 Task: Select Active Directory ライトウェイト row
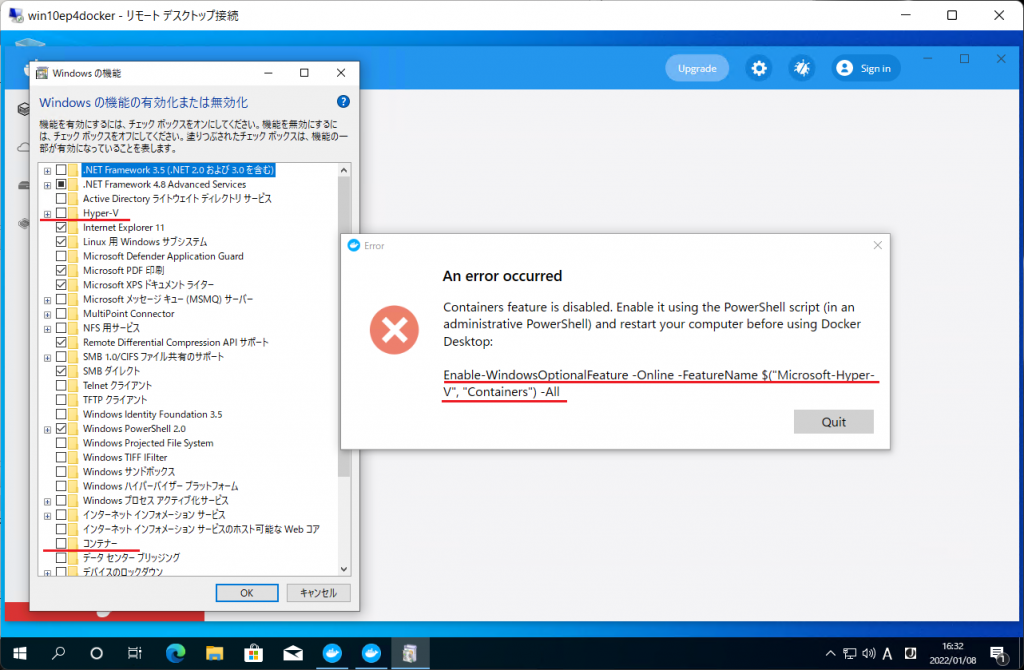coord(177,199)
